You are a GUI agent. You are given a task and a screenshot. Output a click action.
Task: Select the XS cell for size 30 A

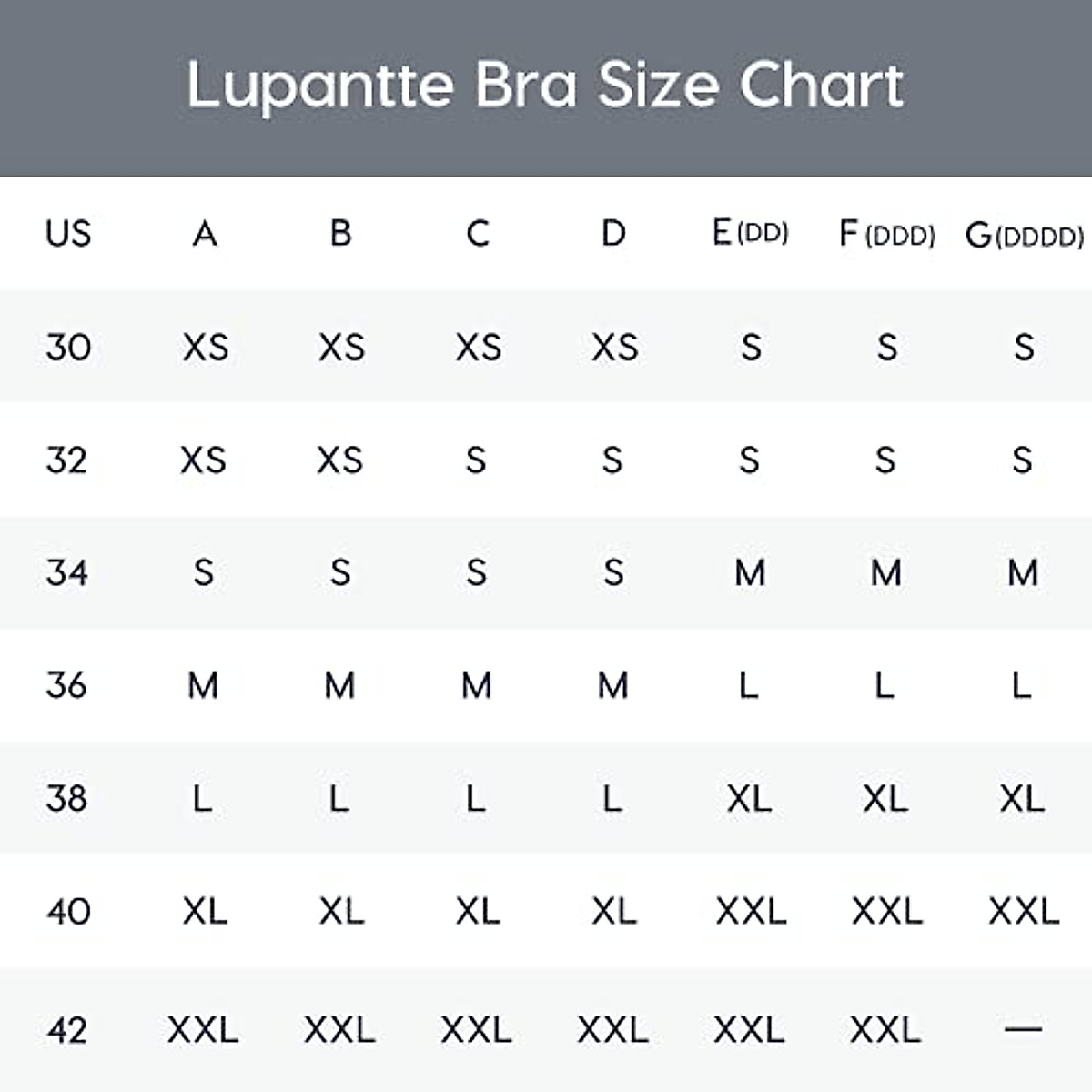pos(205,347)
